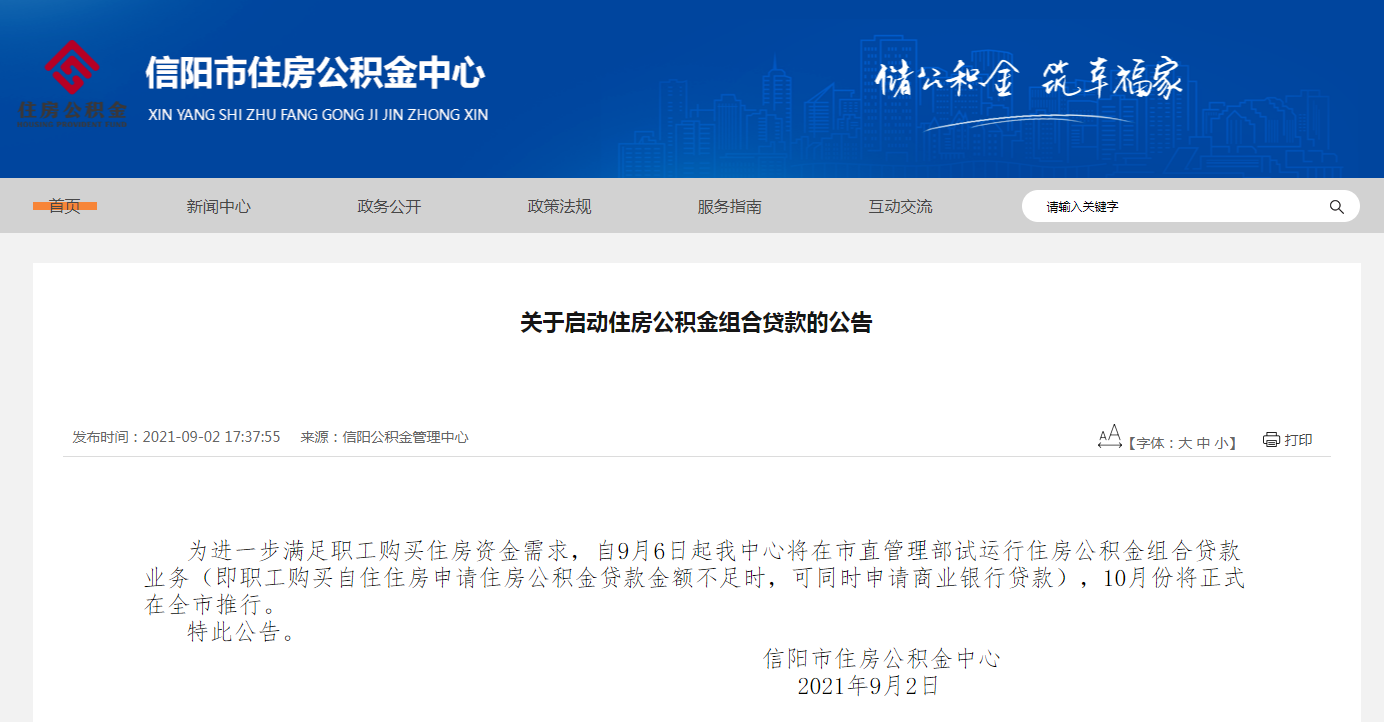Set font size to 小 (small)
Viewport: 1384px width, 722px height.
click(1221, 443)
